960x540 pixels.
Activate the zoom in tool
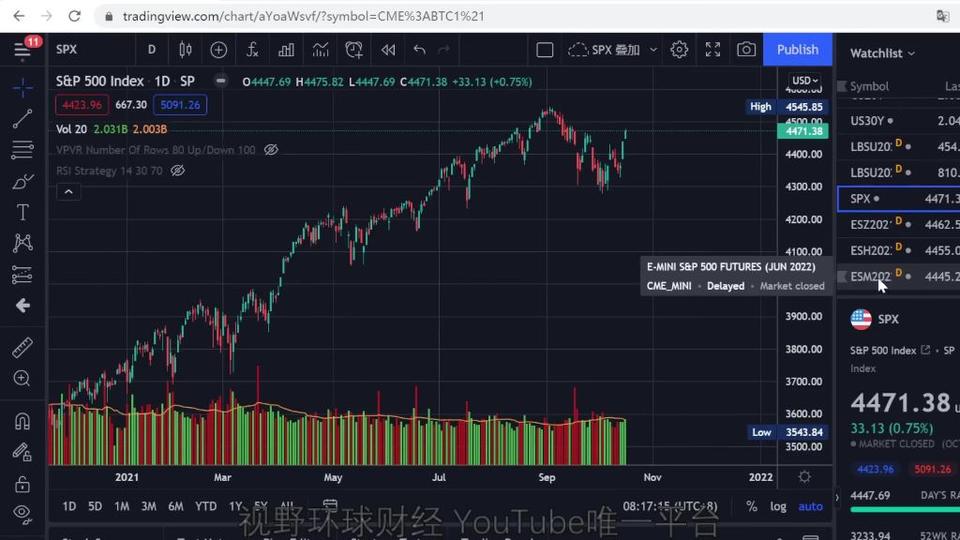[22, 378]
